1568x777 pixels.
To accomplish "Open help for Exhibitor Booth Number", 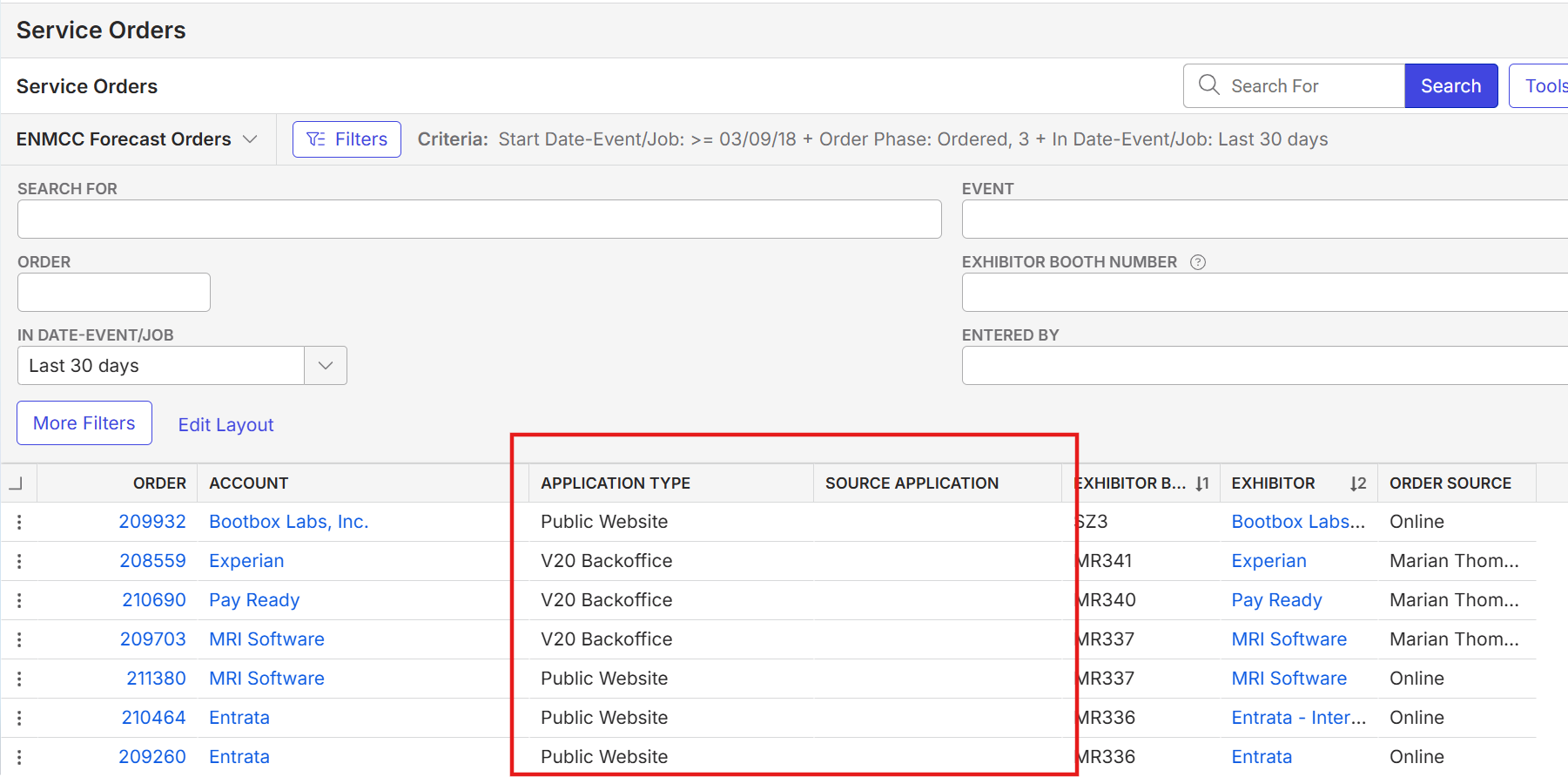I will point(1198,262).
